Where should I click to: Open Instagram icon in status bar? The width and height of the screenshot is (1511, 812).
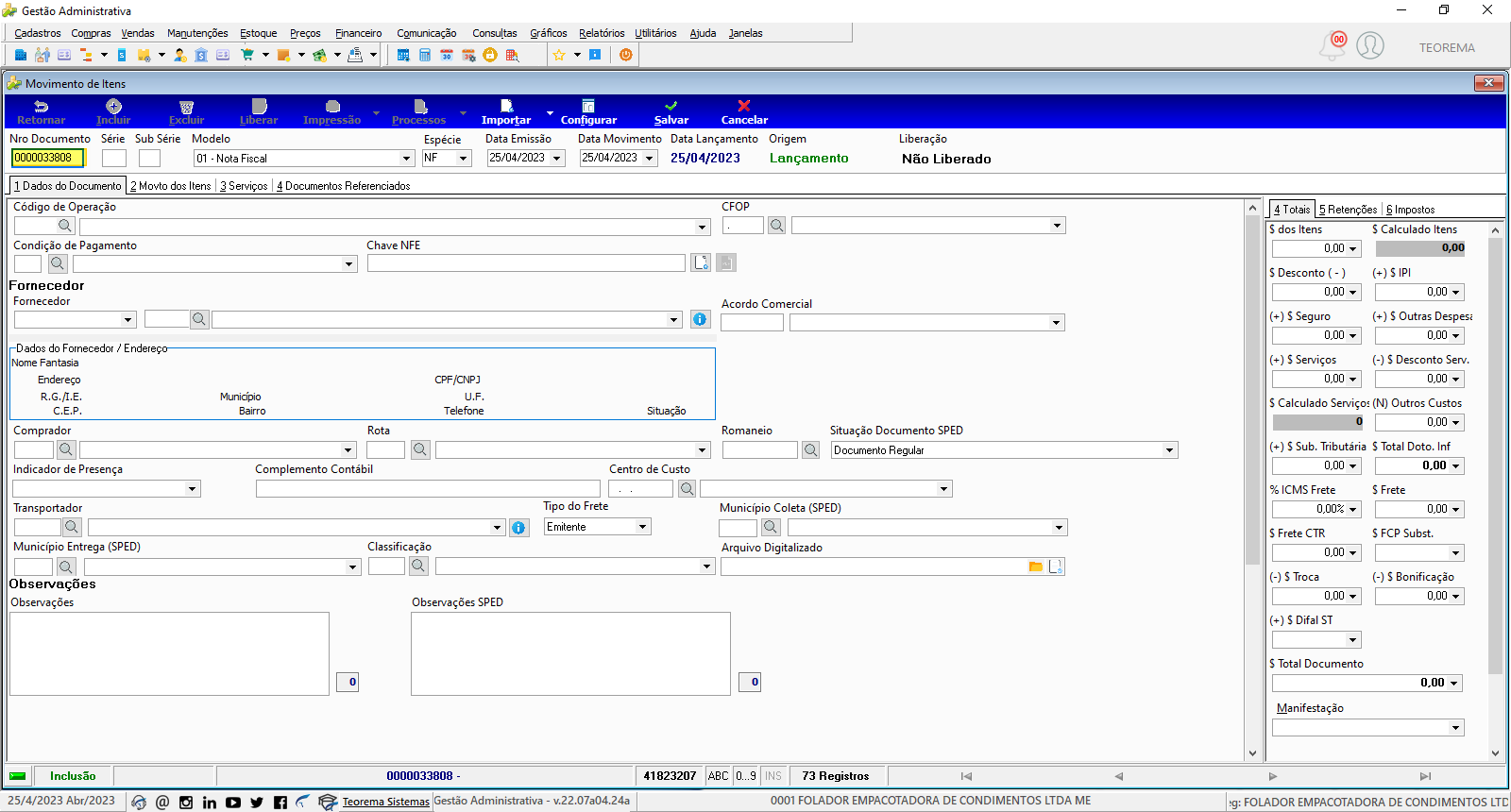(x=186, y=803)
